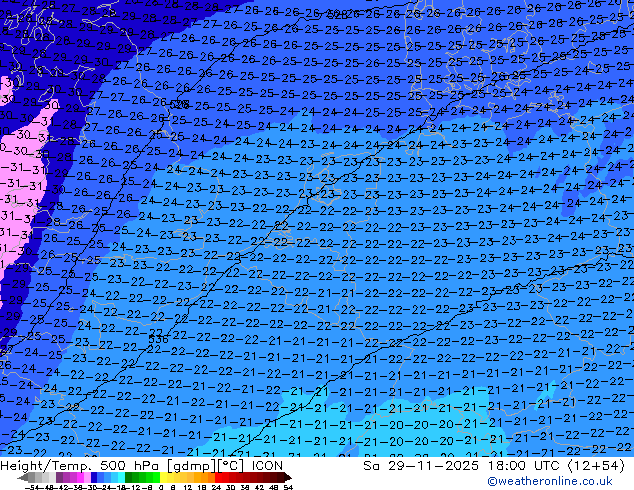The height and width of the screenshot is (490, 634).
Task: Click the '[°C]' unit label
Action: point(231,466)
